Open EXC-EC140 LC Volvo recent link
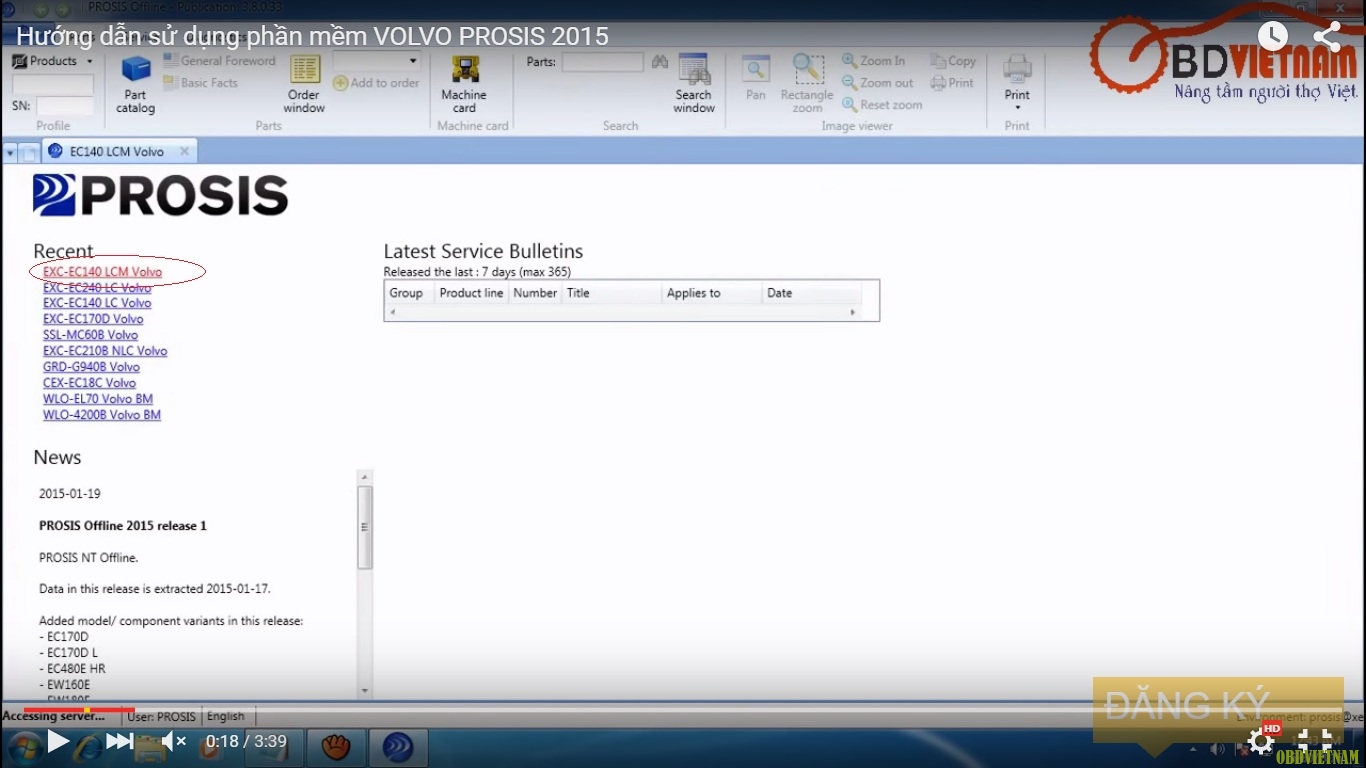 point(97,303)
